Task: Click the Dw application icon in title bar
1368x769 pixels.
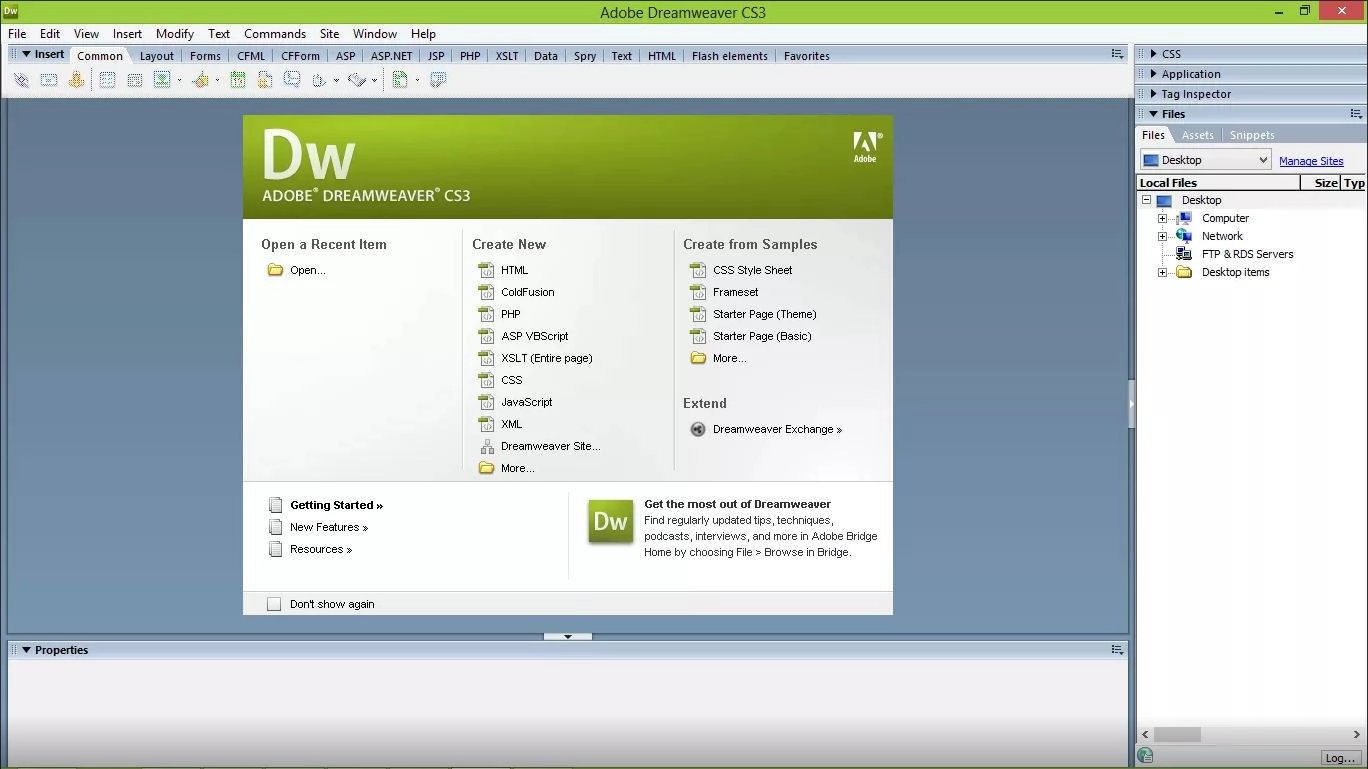Action: coord(10,11)
